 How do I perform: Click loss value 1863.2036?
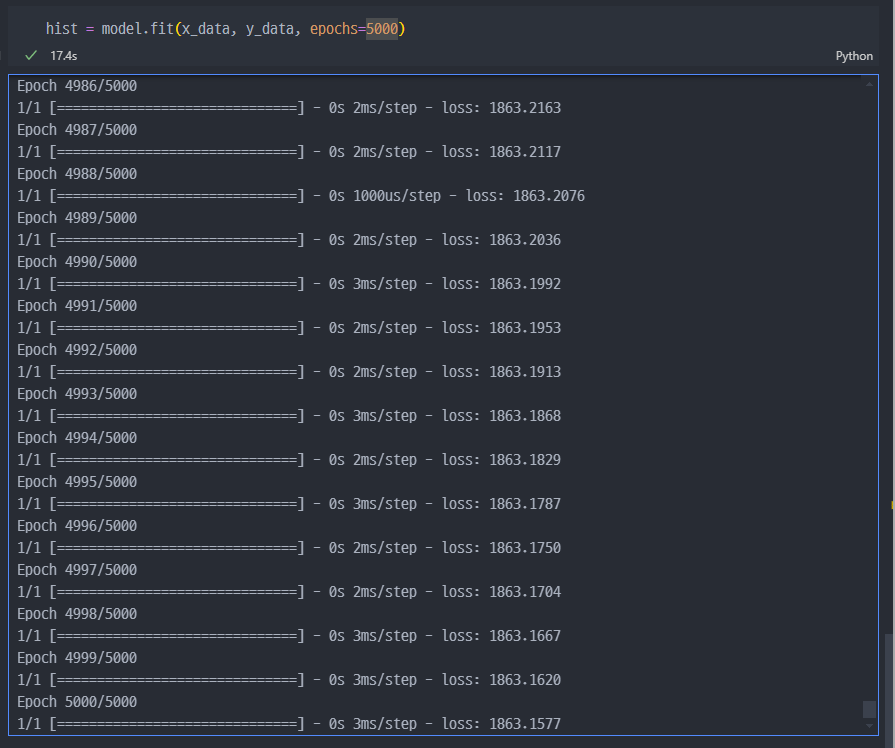[525, 240]
